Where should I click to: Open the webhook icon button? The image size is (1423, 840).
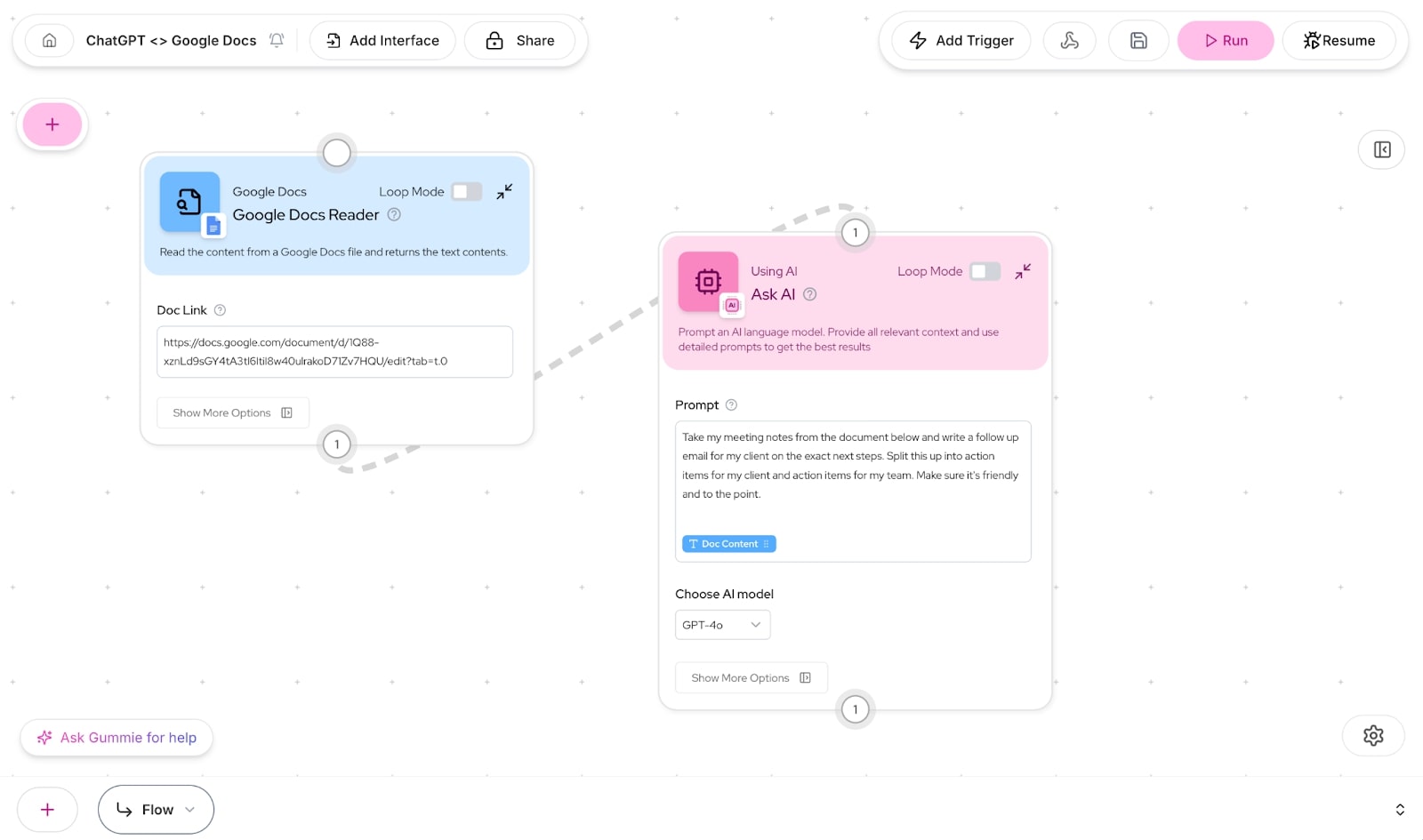click(x=1070, y=40)
